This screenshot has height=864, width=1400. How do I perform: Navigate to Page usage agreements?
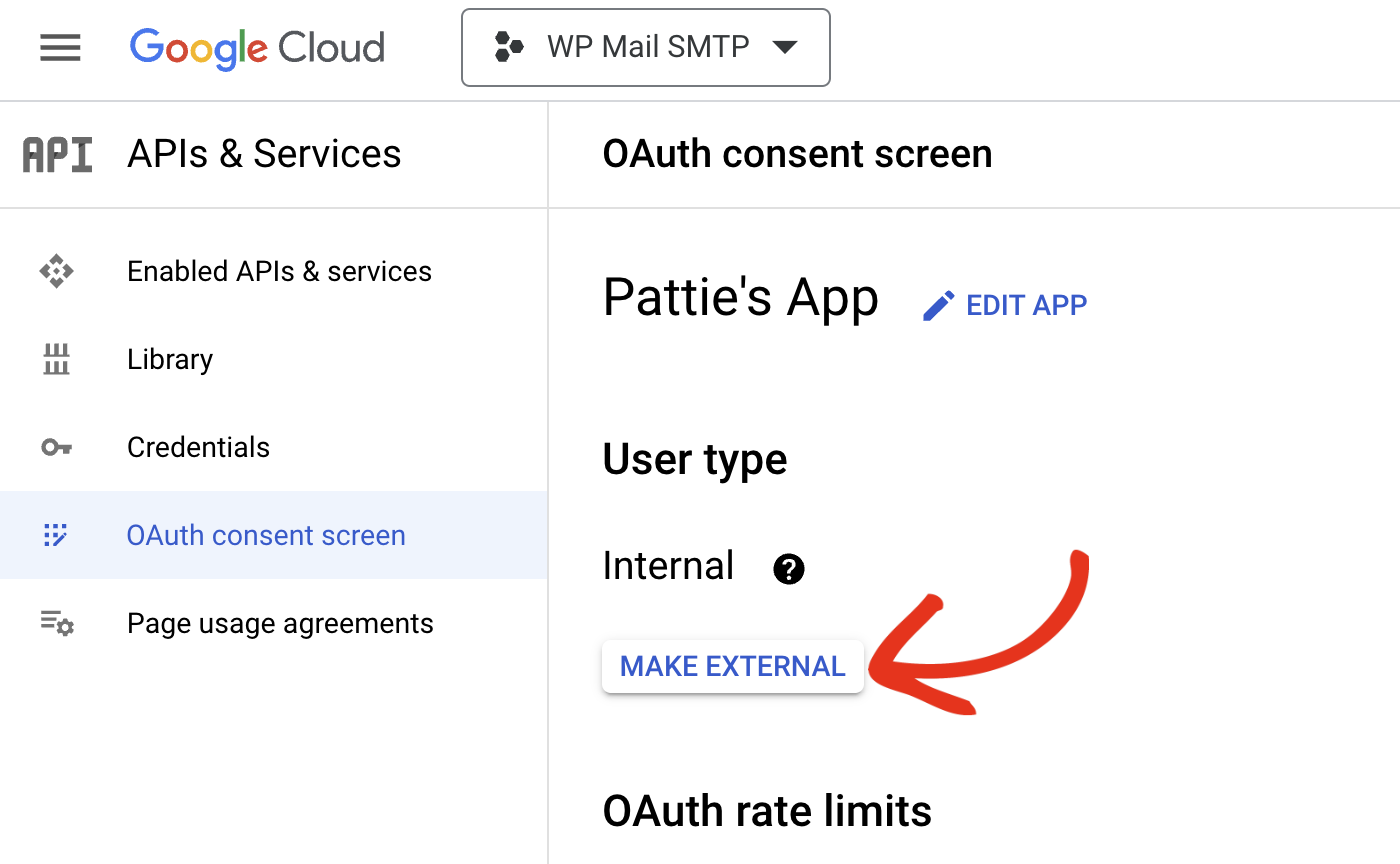click(280, 623)
